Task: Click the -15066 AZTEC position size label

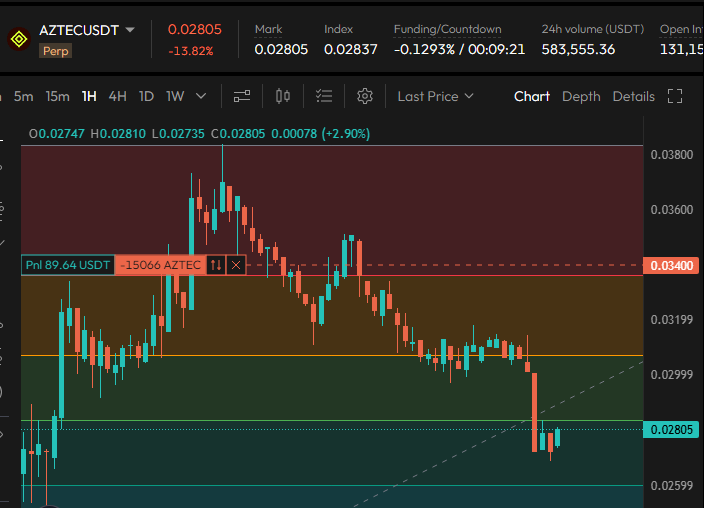Action: coord(160,265)
